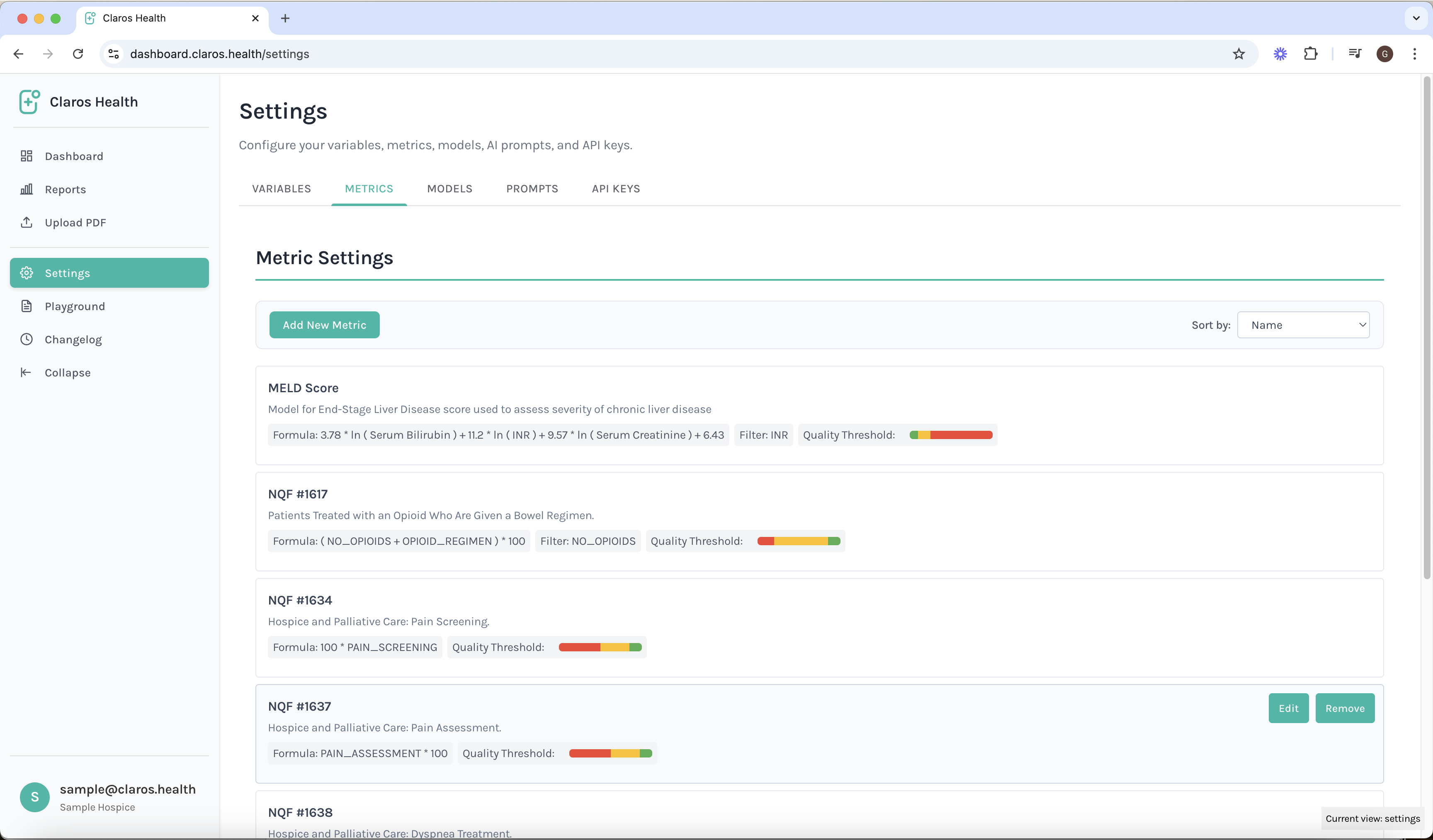This screenshot has width=1433, height=840.
Task: Open the Dashboard from the sidebar
Action: tap(73, 155)
